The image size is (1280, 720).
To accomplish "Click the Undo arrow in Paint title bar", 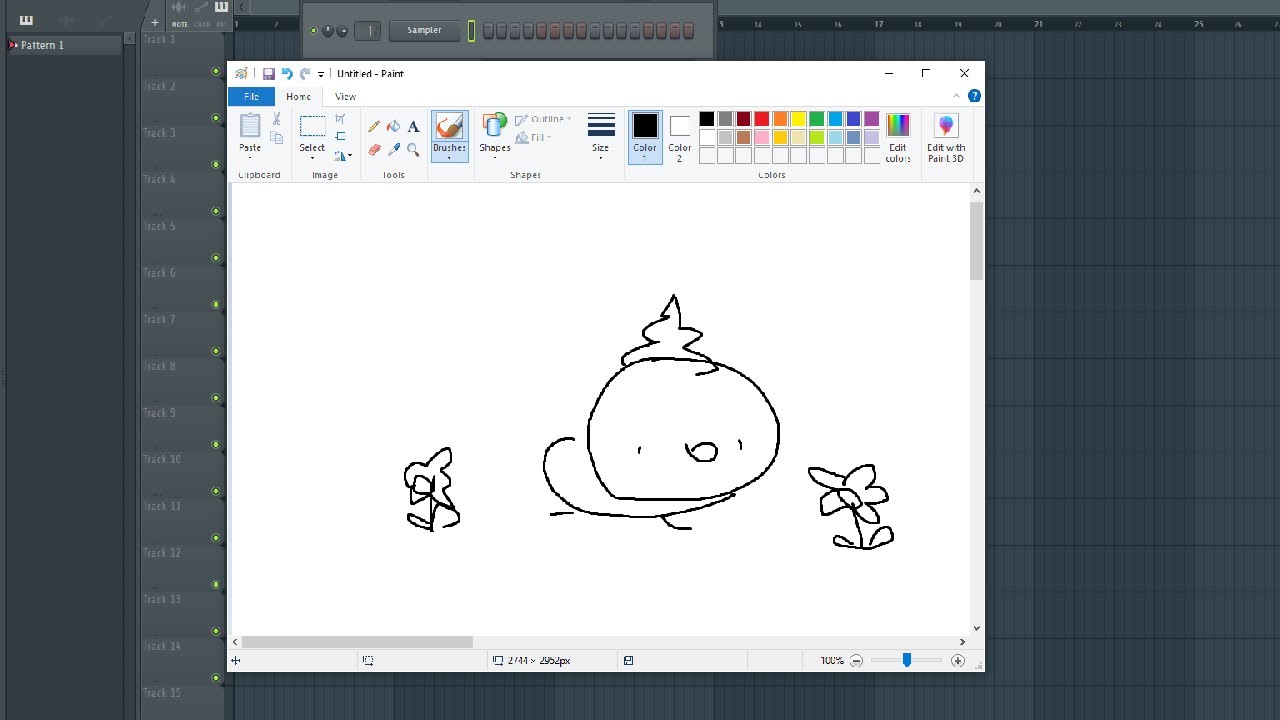I will point(287,74).
